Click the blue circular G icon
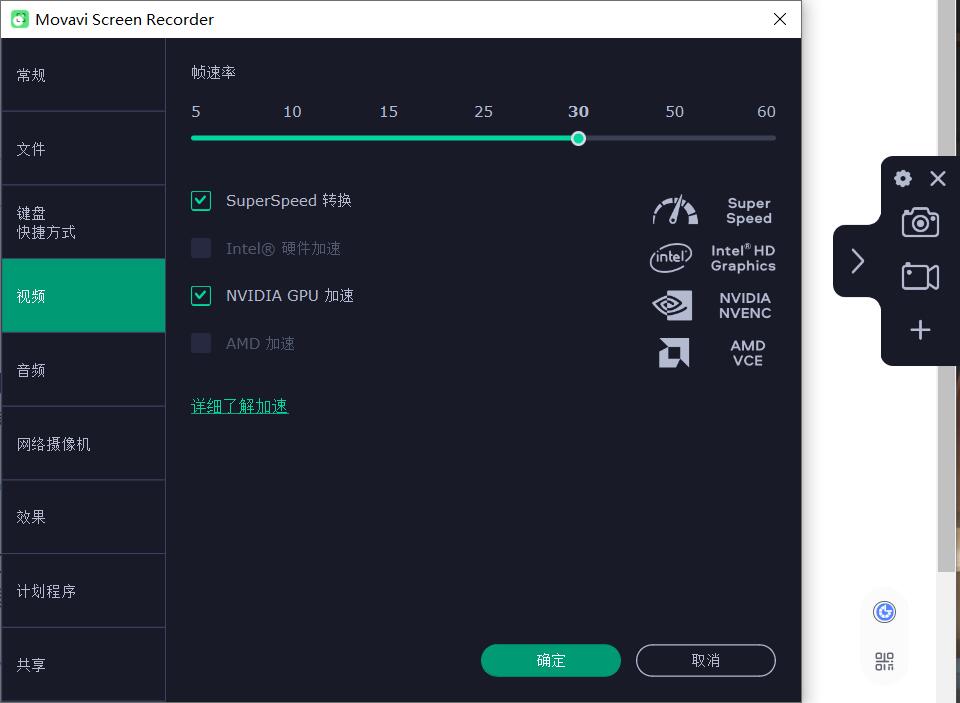 click(x=884, y=612)
